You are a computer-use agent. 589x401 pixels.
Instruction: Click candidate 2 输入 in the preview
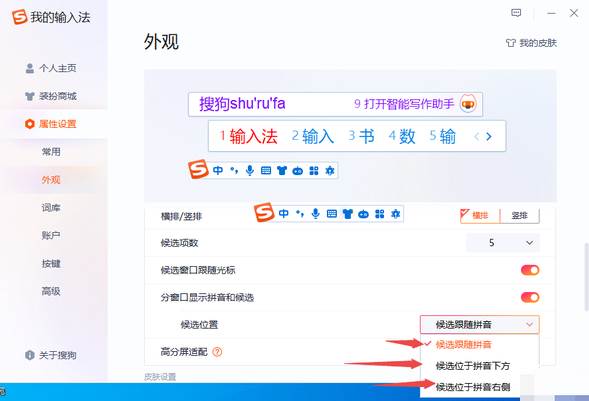[x=313, y=136]
